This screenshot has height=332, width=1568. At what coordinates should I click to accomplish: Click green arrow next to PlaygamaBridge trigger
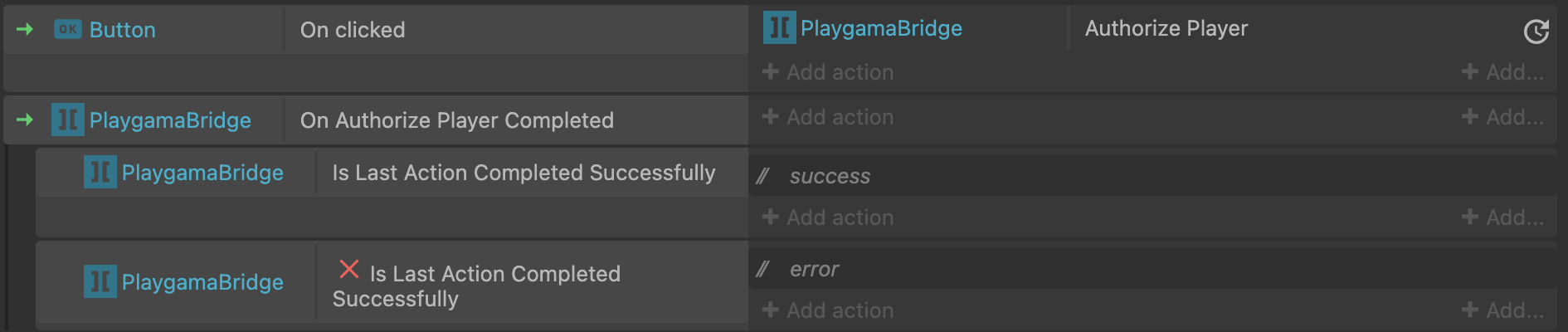tap(25, 120)
